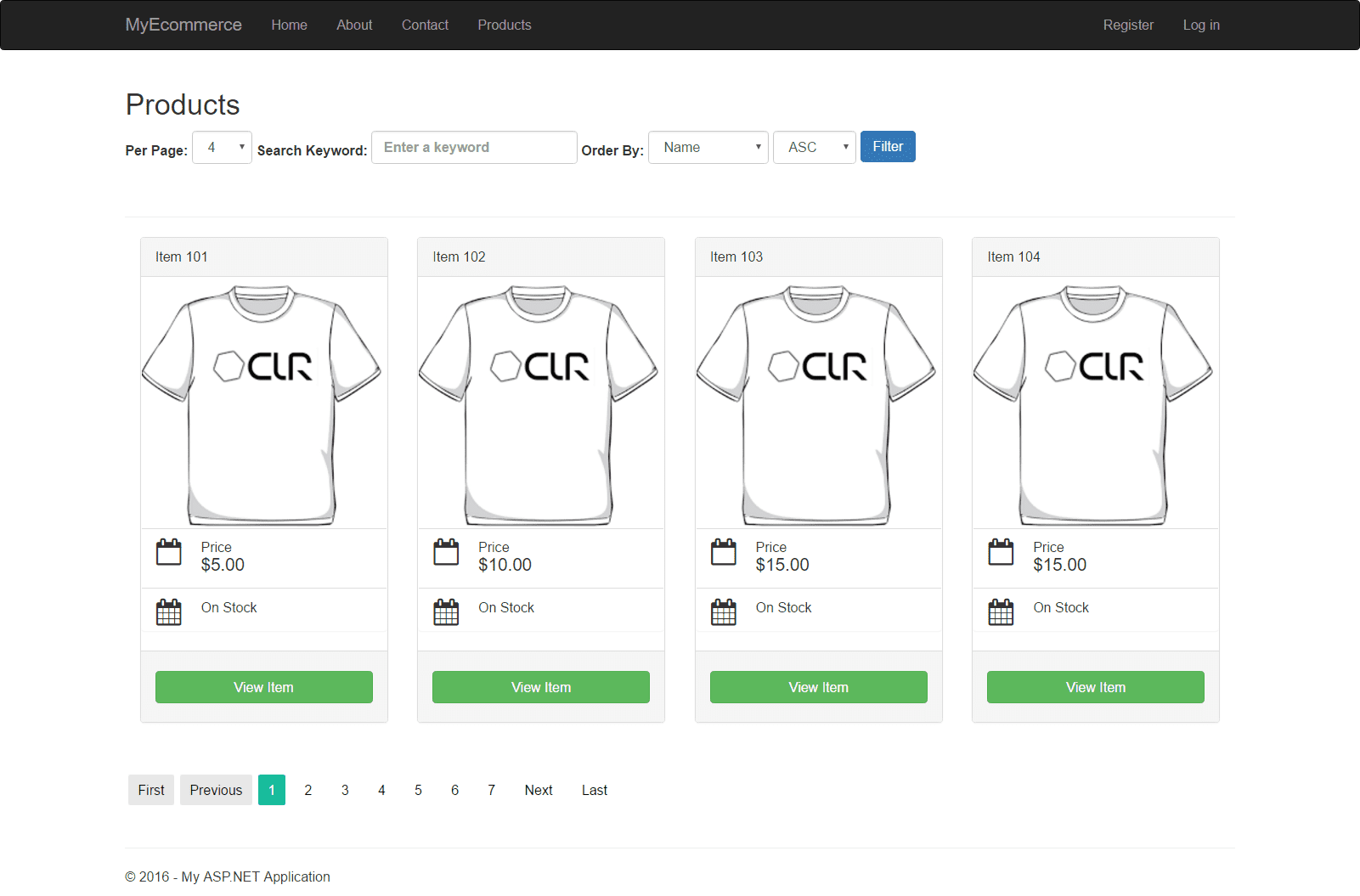Click the price calendar icon for Item 104
This screenshot has height=896, width=1360.
(x=1002, y=552)
